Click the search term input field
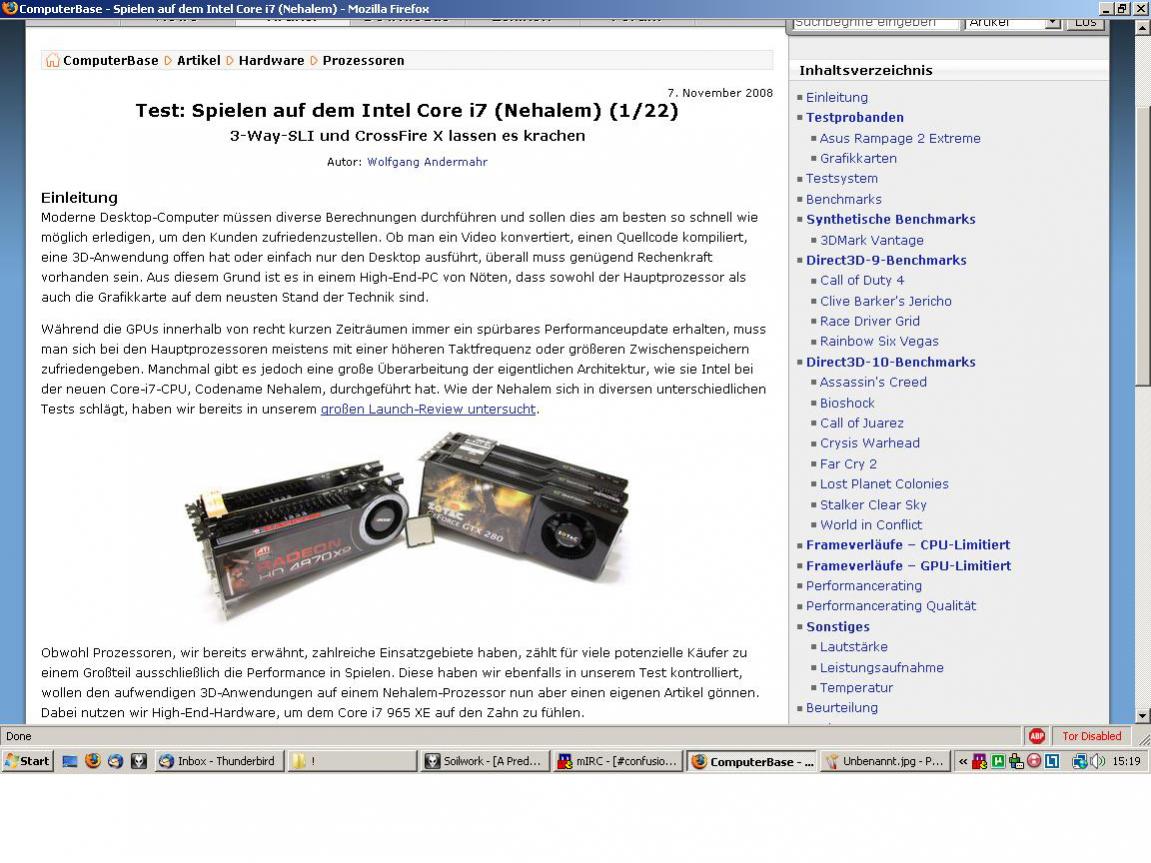1151x863 pixels. pos(876,23)
